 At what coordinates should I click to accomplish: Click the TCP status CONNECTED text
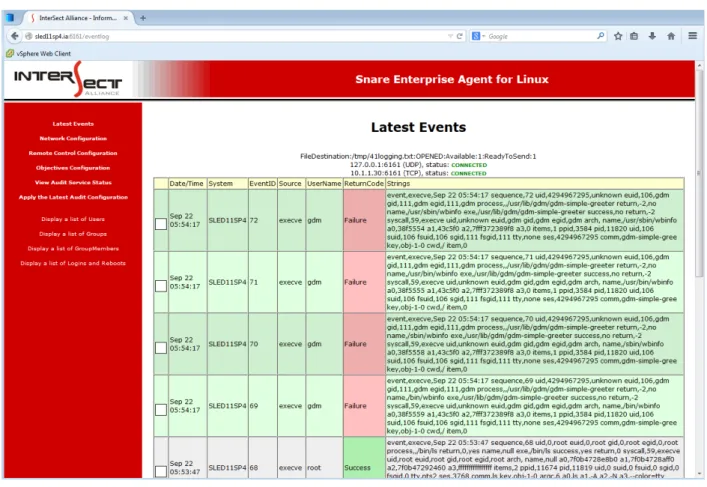pyautogui.click(x=469, y=173)
